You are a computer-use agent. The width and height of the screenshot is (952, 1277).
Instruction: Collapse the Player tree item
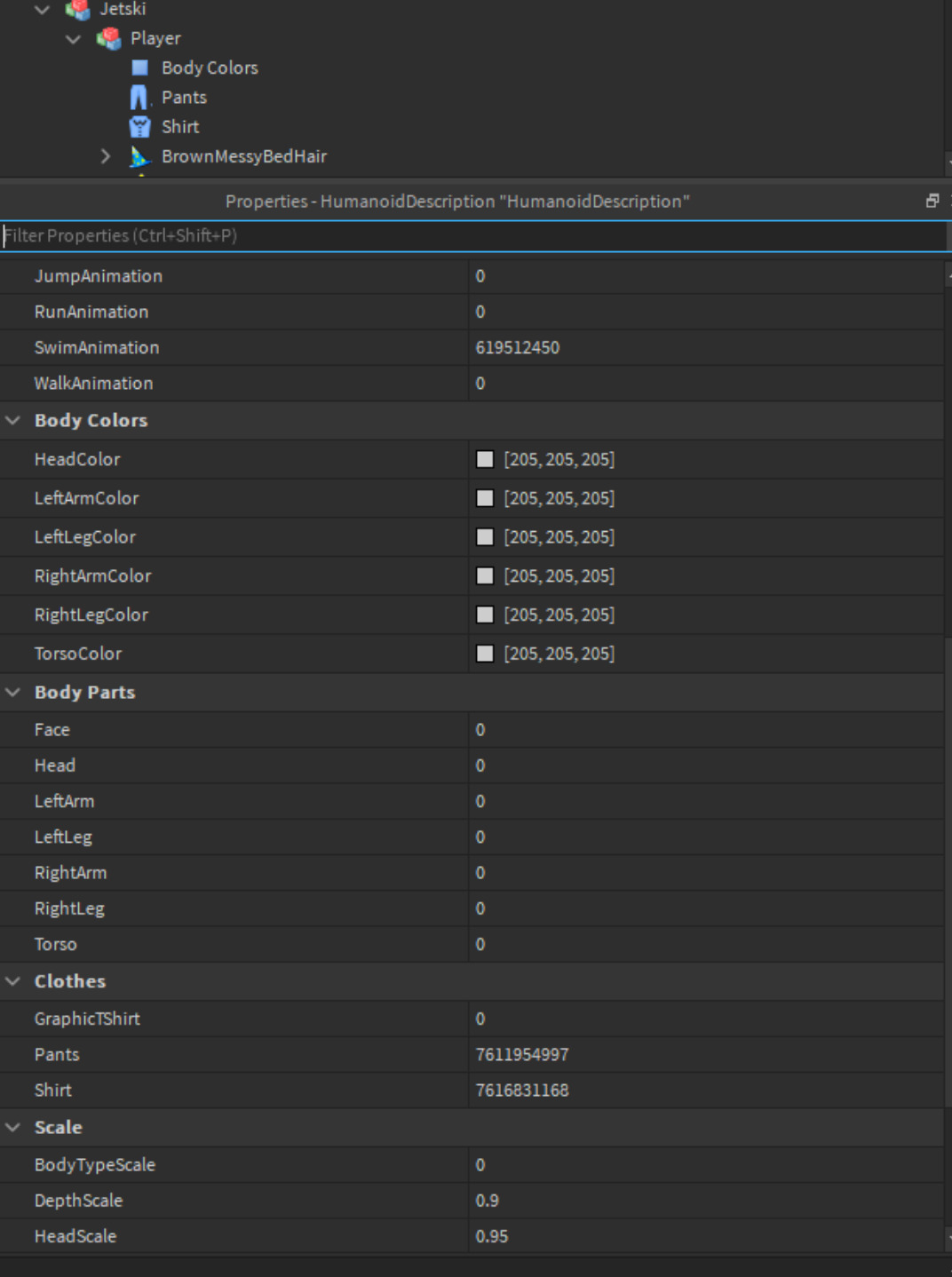point(73,38)
